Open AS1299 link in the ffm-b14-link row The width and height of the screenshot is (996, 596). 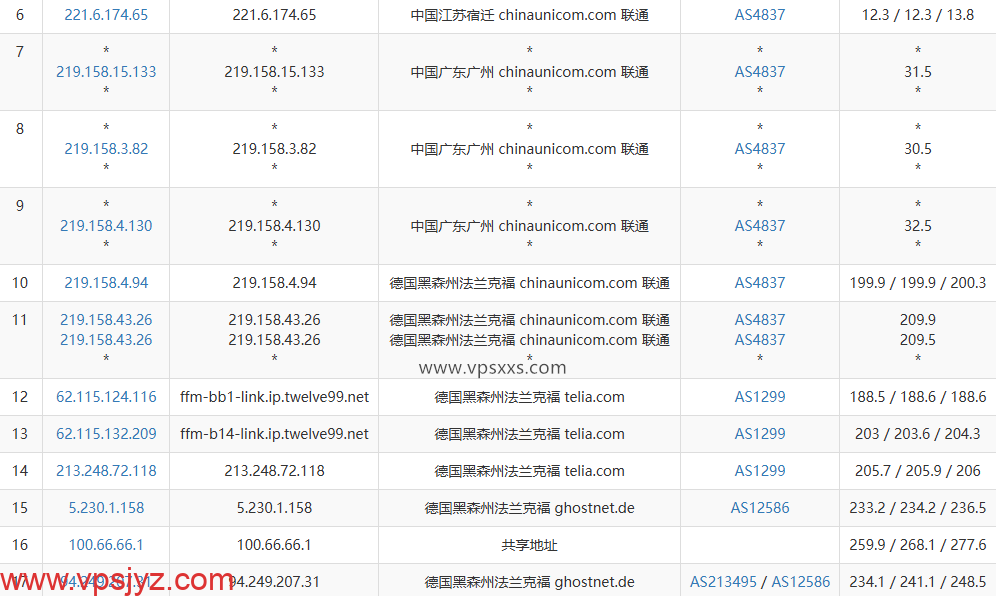pos(760,434)
